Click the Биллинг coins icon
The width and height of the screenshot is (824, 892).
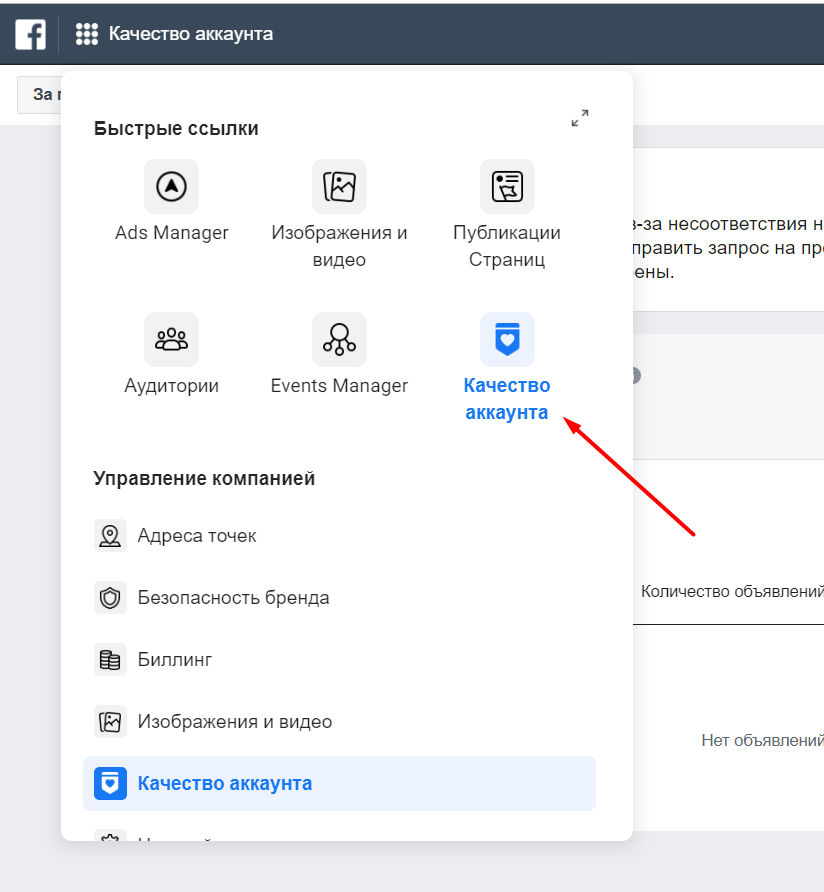pyautogui.click(x=110, y=659)
